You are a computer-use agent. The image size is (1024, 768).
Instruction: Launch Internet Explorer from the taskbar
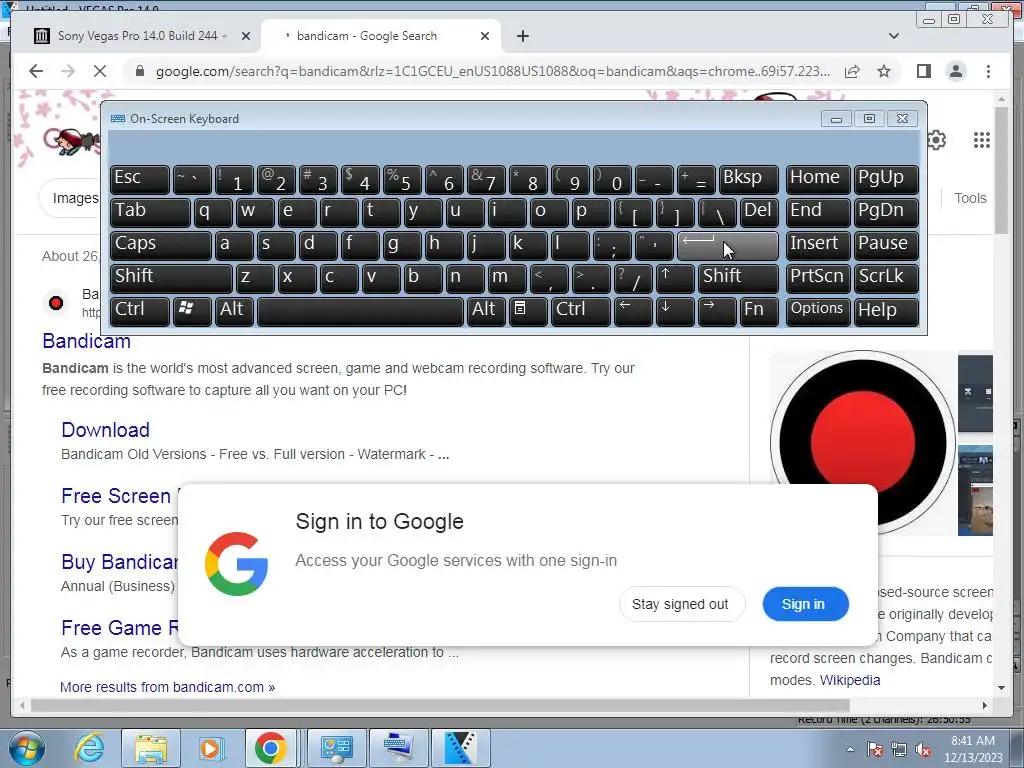point(89,748)
